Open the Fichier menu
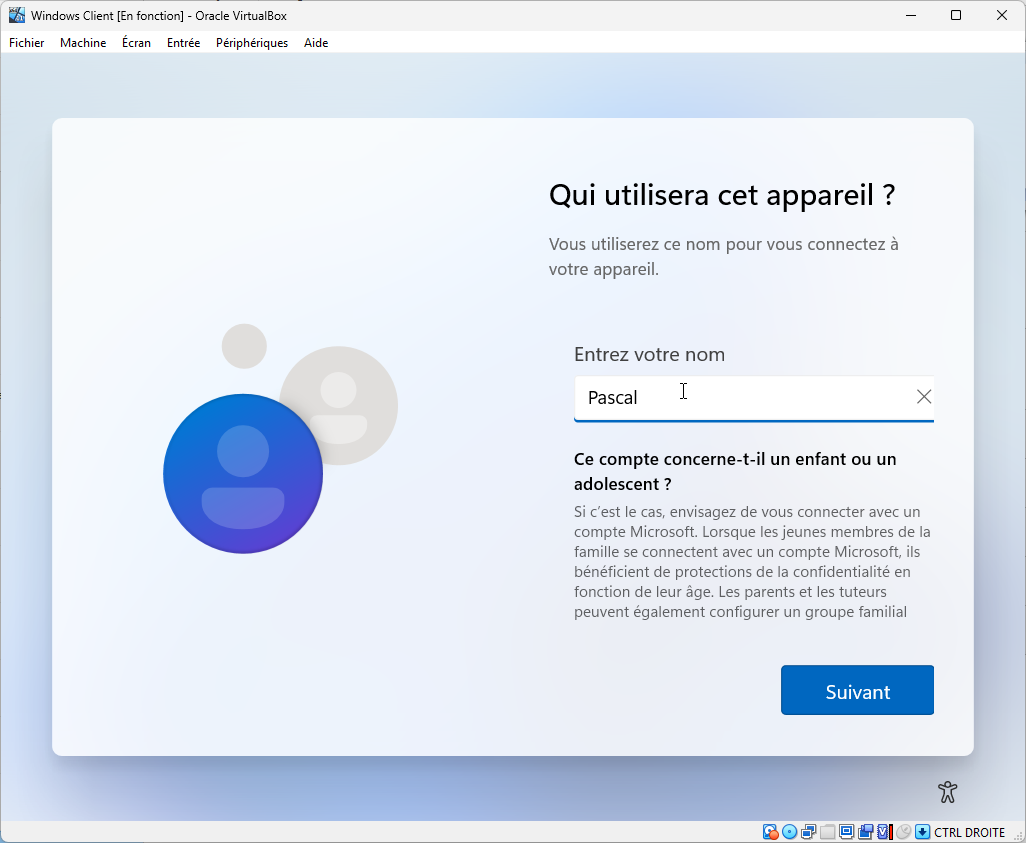The width and height of the screenshot is (1026, 843). click(26, 43)
